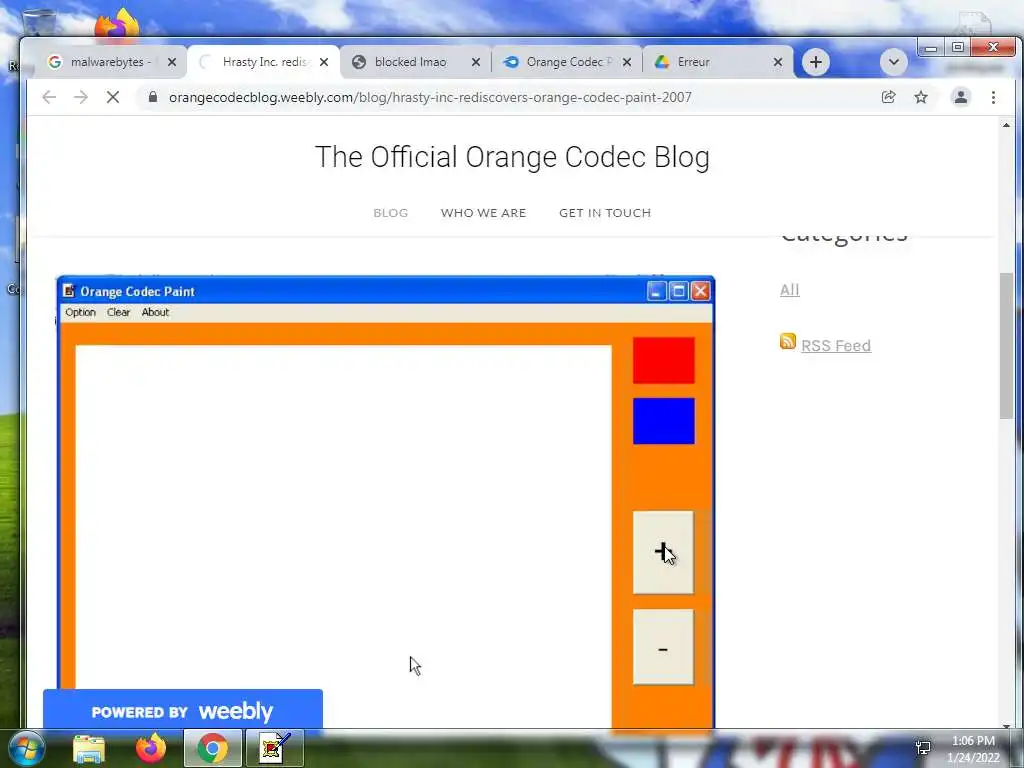Stop loading the page
Image resolution: width=1024 pixels, height=768 pixels.
point(113,97)
